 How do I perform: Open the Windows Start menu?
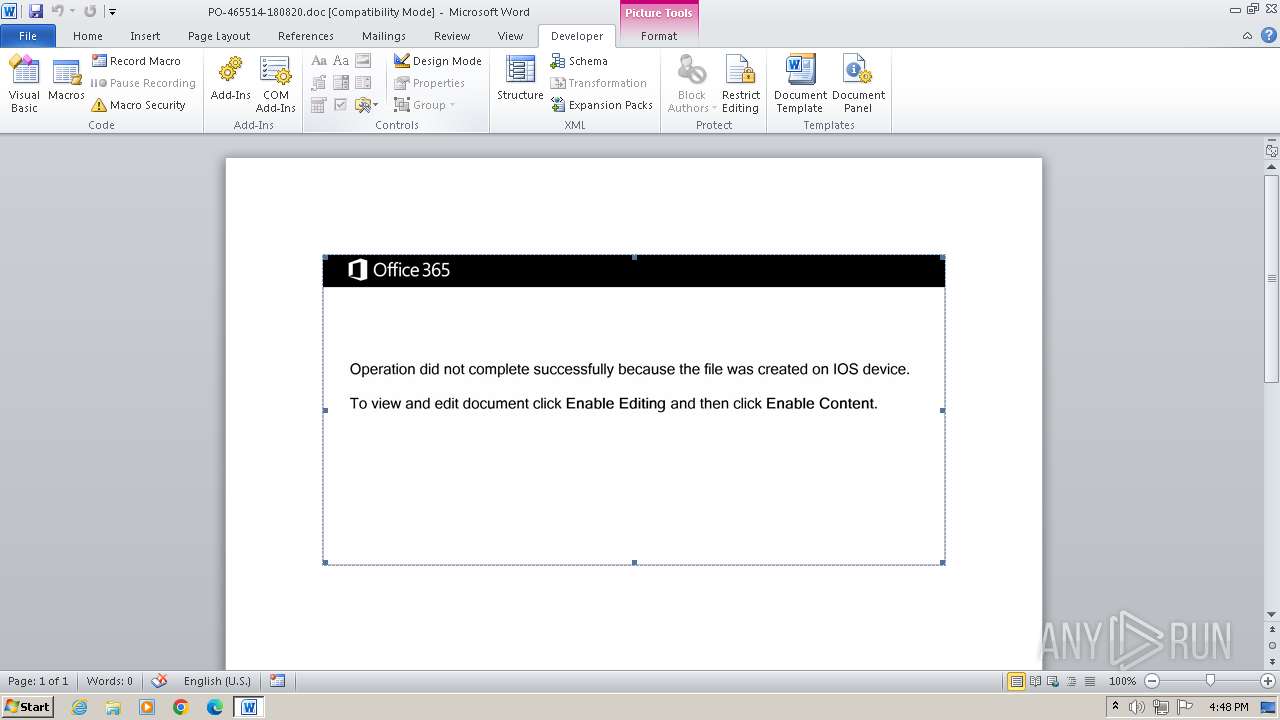[28, 707]
